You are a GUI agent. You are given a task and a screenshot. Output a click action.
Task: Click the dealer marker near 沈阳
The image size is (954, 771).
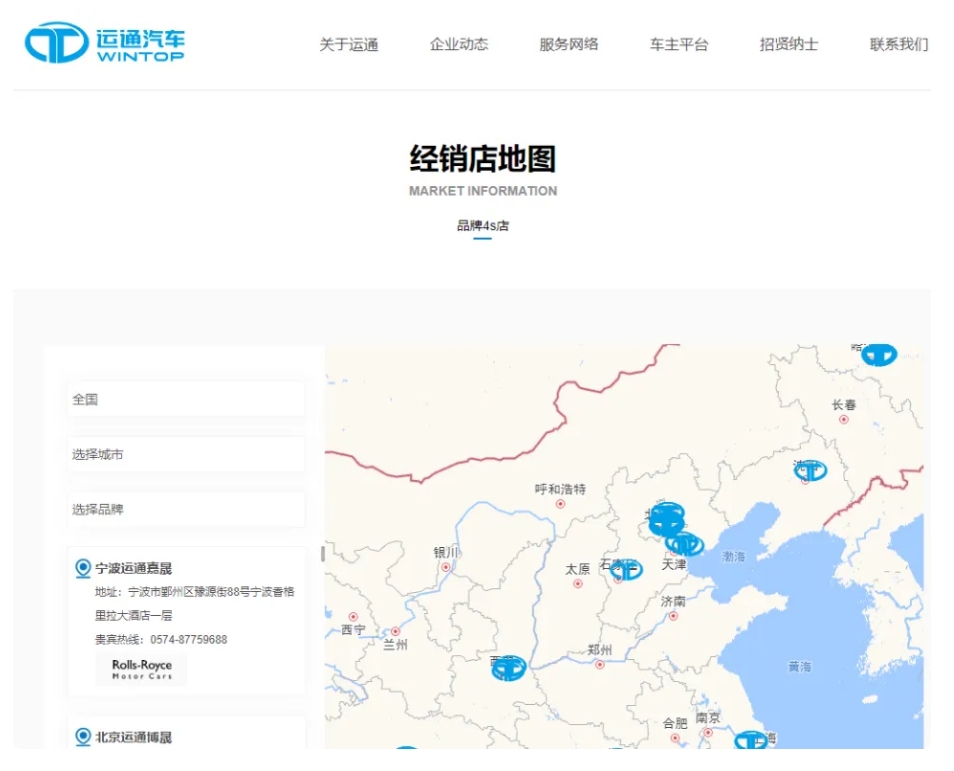(x=812, y=468)
